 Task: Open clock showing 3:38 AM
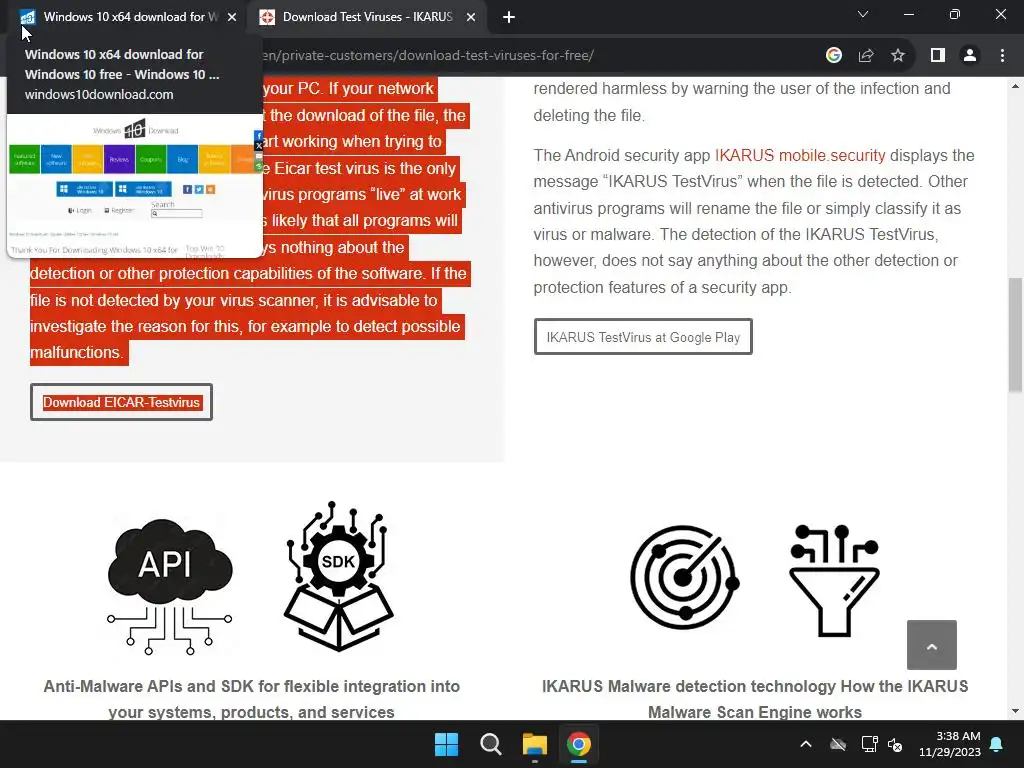point(950,744)
